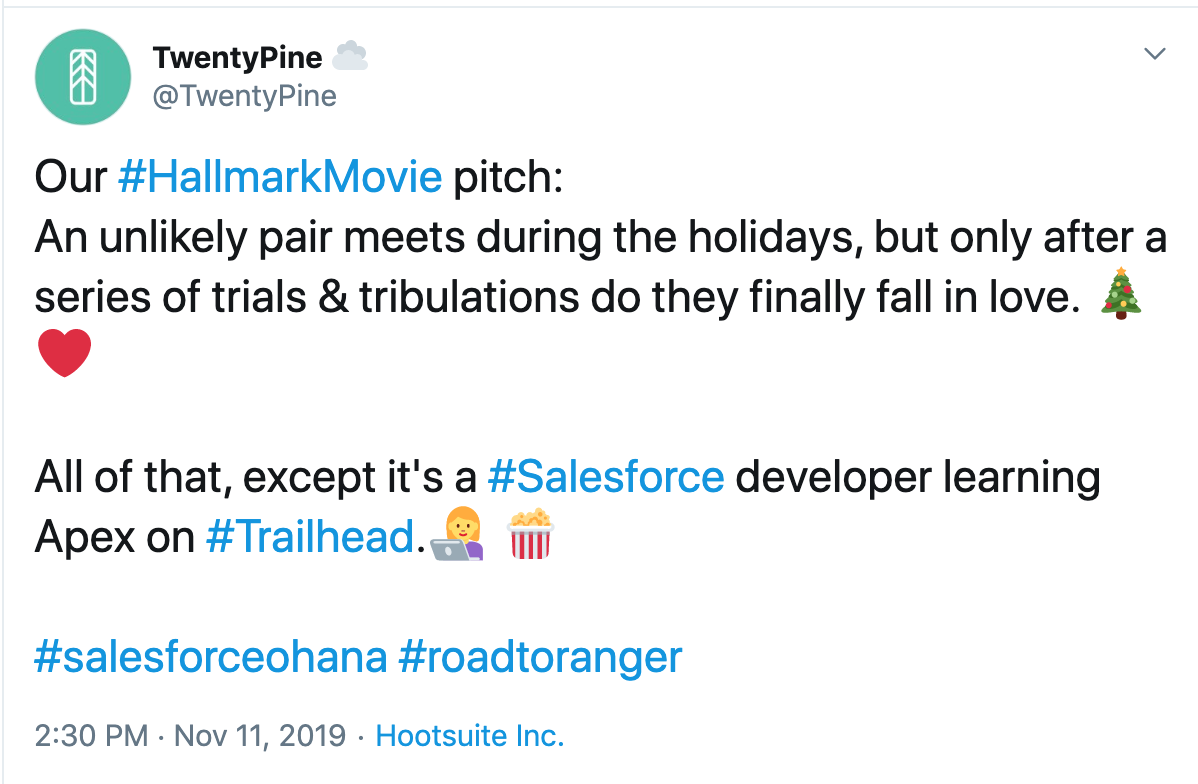
Task: Visit the #roadtoranger hashtag
Action: pos(540,657)
